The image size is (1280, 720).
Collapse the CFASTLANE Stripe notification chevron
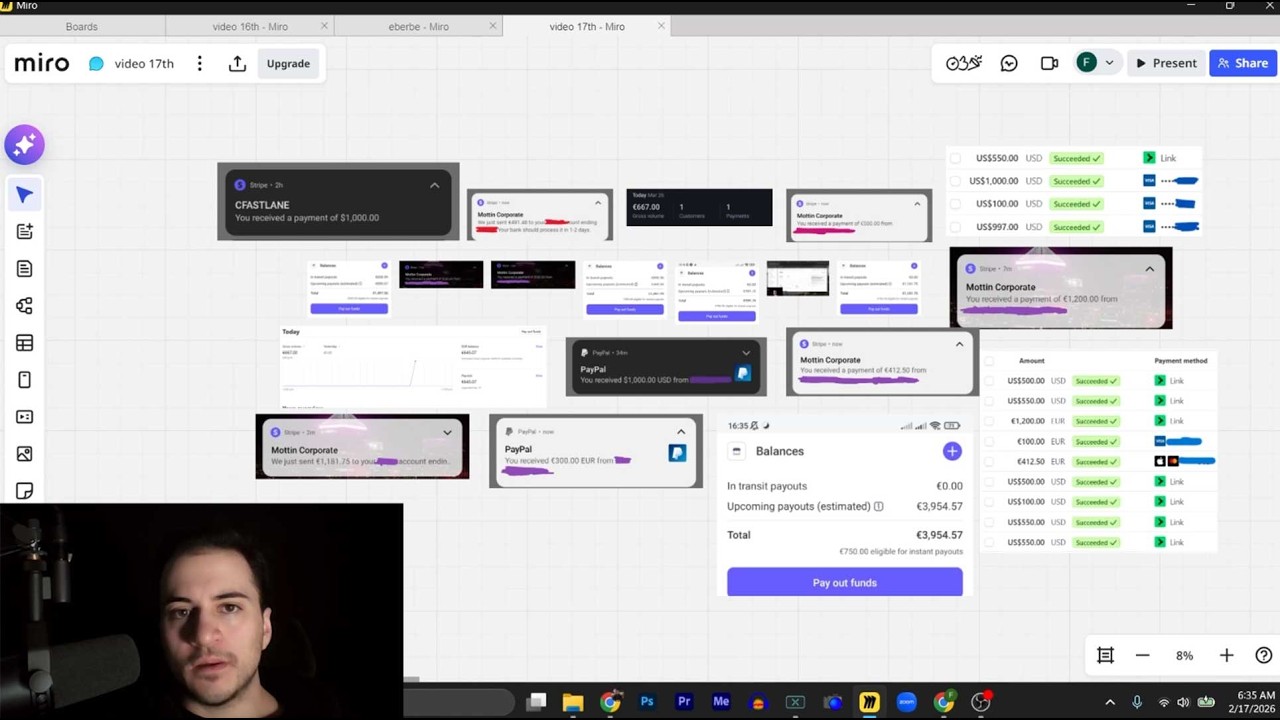coord(434,185)
